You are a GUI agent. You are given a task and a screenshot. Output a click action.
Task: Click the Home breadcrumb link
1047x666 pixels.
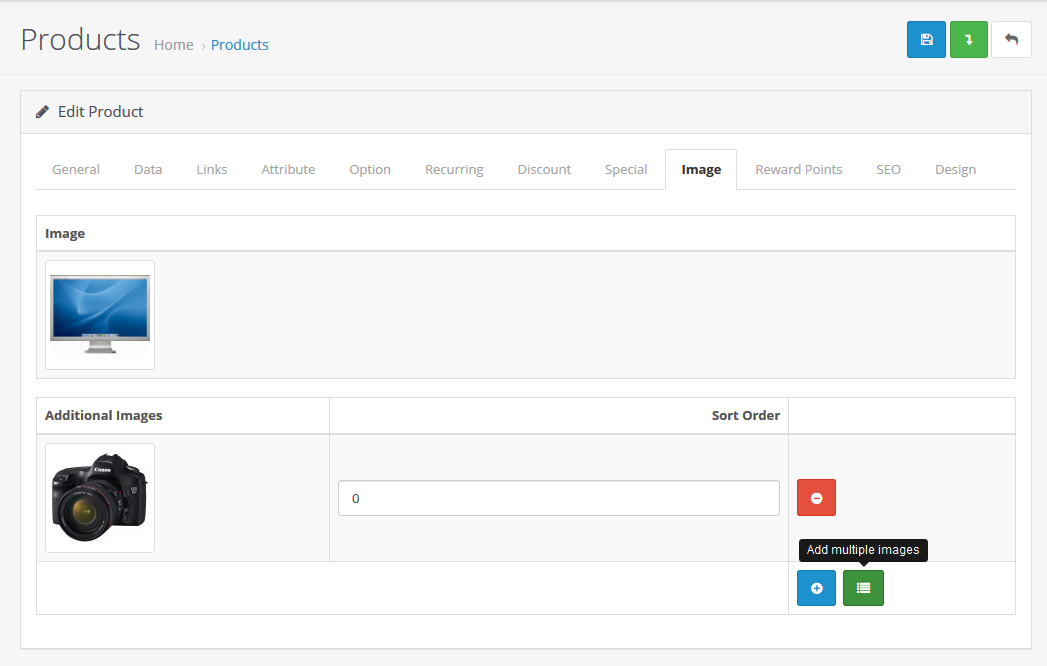click(x=174, y=45)
